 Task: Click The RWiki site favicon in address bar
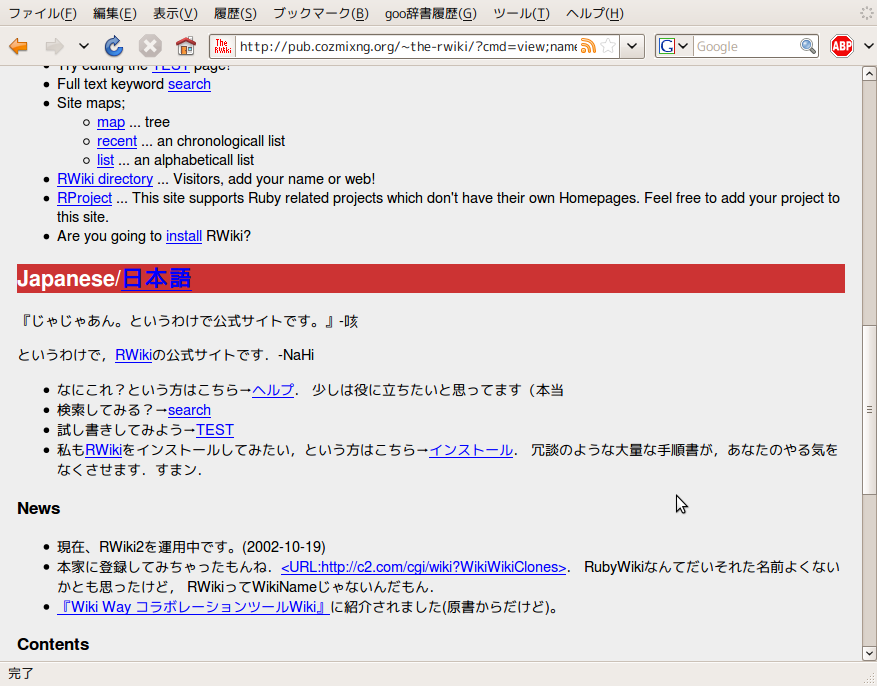pyautogui.click(x=223, y=46)
